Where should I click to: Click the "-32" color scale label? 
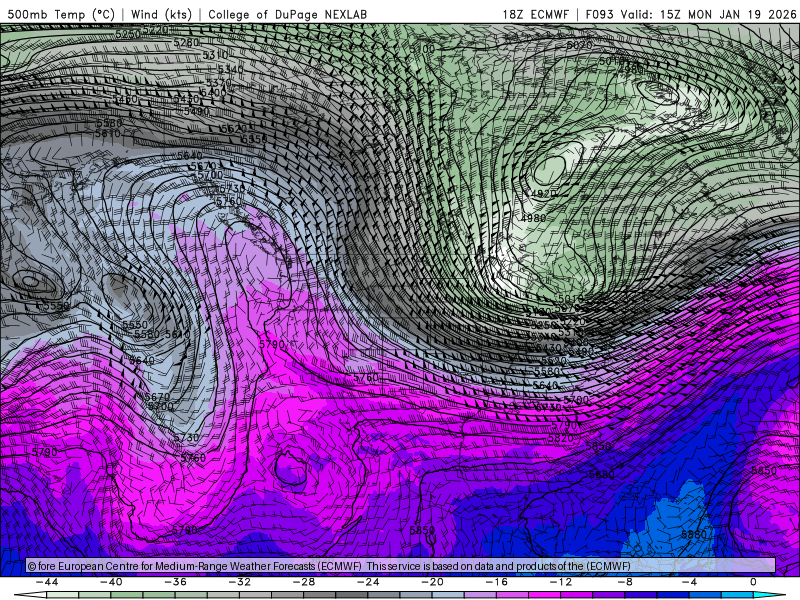pos(240,582)
